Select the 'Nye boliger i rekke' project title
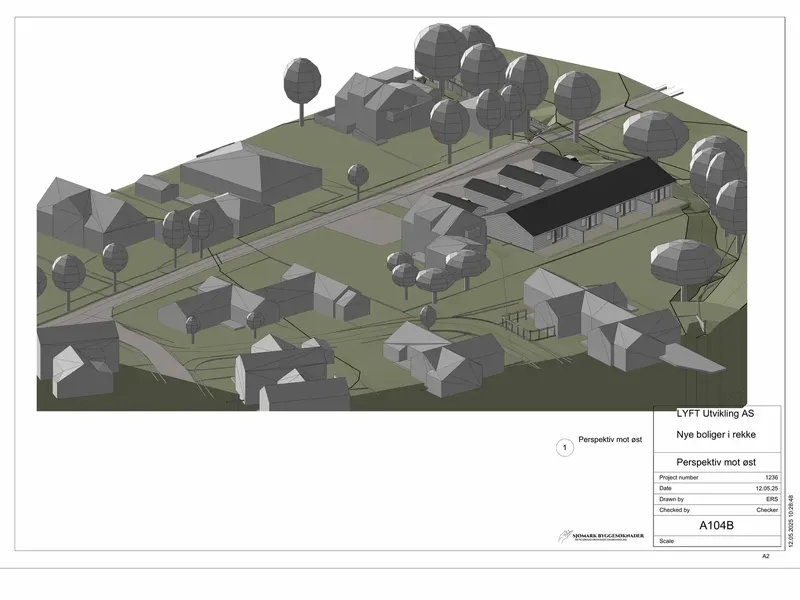The height and width of the screenshot is (600, 800). pyautogui.click(x=716, y=435)
